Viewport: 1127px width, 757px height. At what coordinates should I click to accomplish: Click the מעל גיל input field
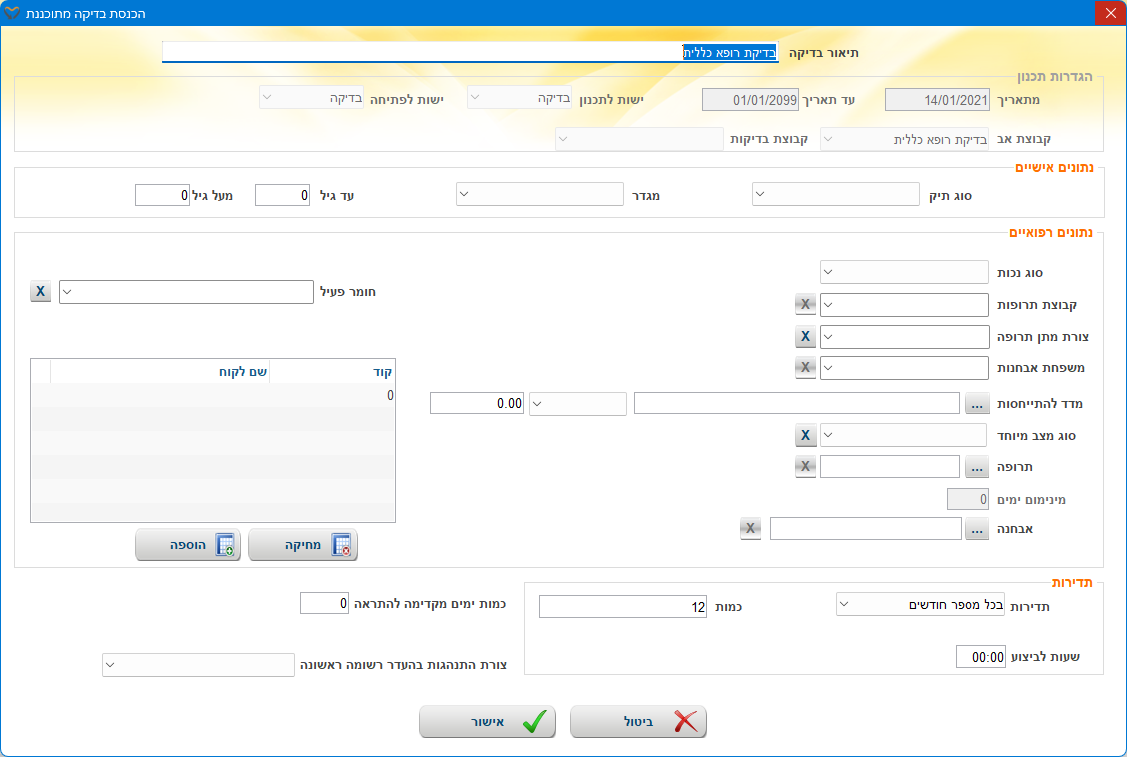point(162,195)
